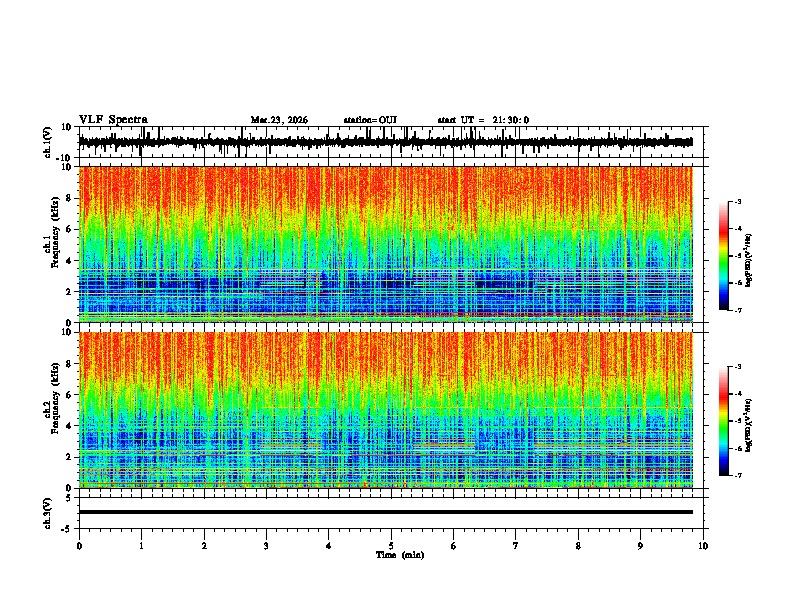This screenshot has height=612, width=792.
Task: Click the time axis tick label "1"
Action: [141, 546]
